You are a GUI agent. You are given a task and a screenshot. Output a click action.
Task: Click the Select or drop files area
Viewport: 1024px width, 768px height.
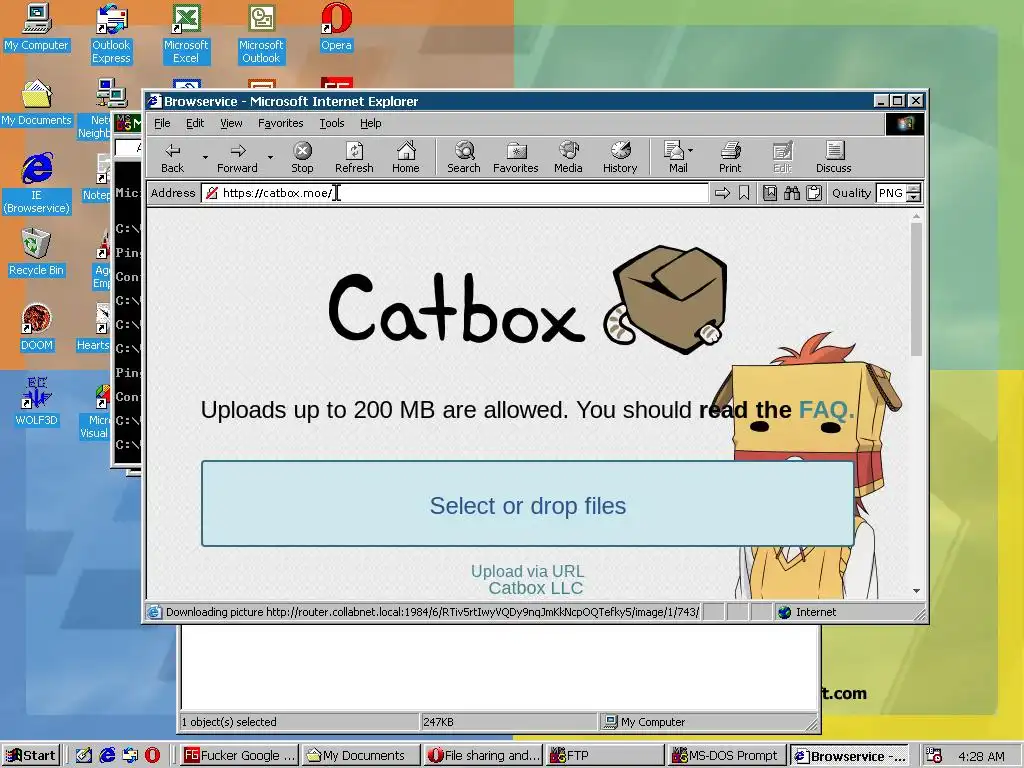coord(528,504)
